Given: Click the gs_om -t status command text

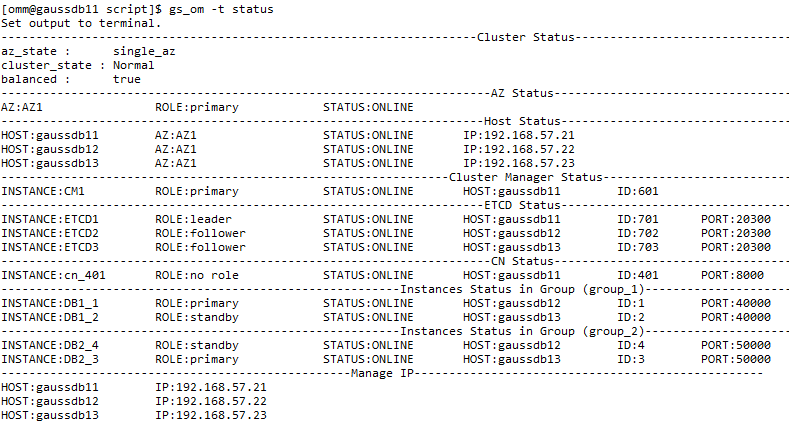Looking at the screenshot, I should coord(221,9).
